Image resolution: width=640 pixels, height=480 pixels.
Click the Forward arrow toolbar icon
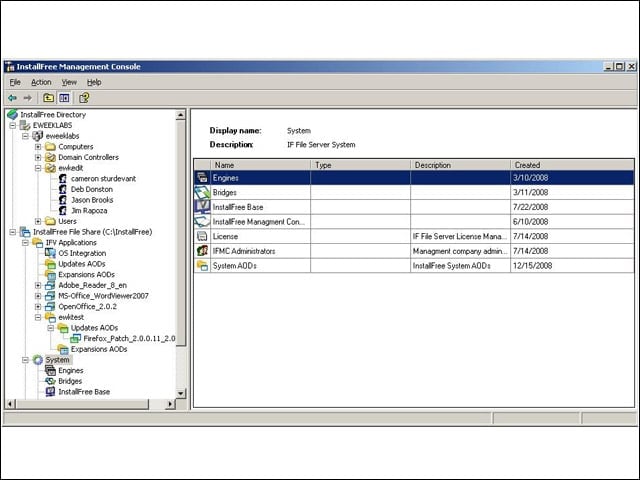pyautogui.click(x=27, y=98)
